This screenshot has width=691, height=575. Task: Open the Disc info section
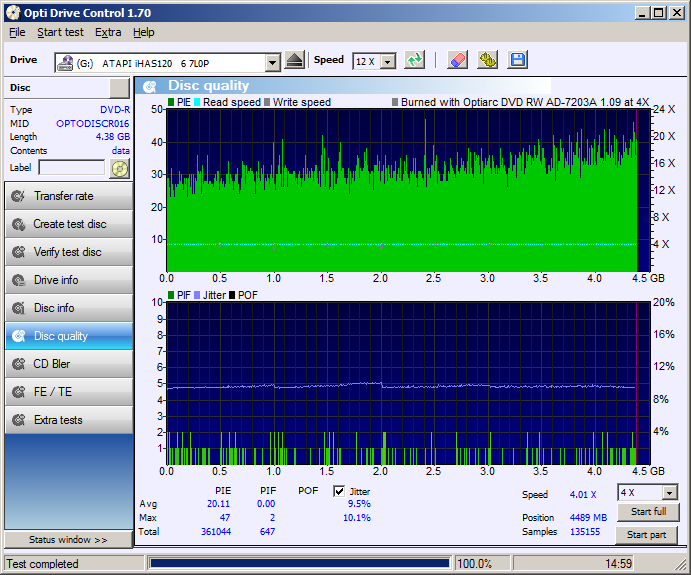pyautogui.click(x=69, y=308)
